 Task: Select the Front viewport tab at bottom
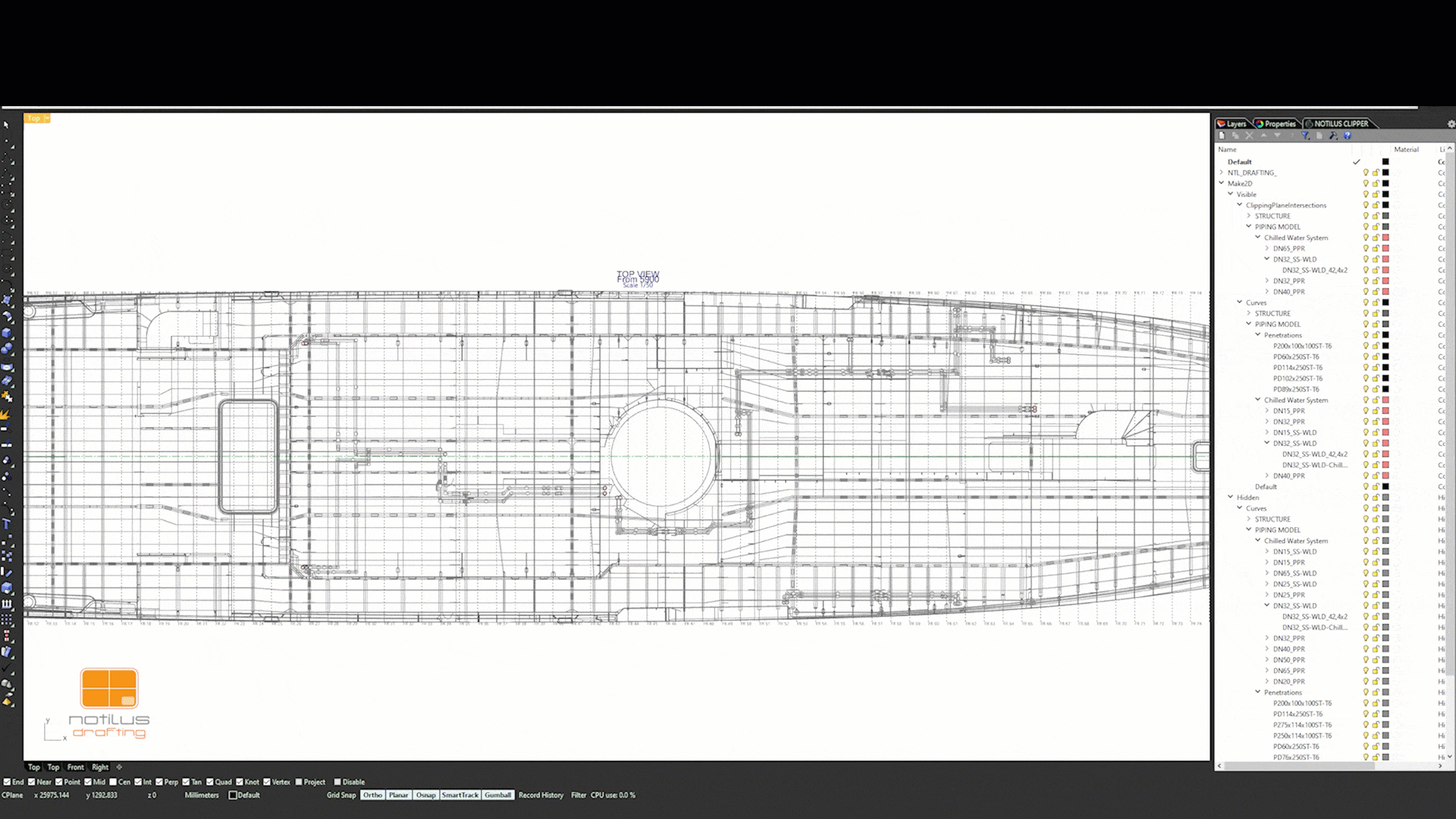[x=76, y=767]
